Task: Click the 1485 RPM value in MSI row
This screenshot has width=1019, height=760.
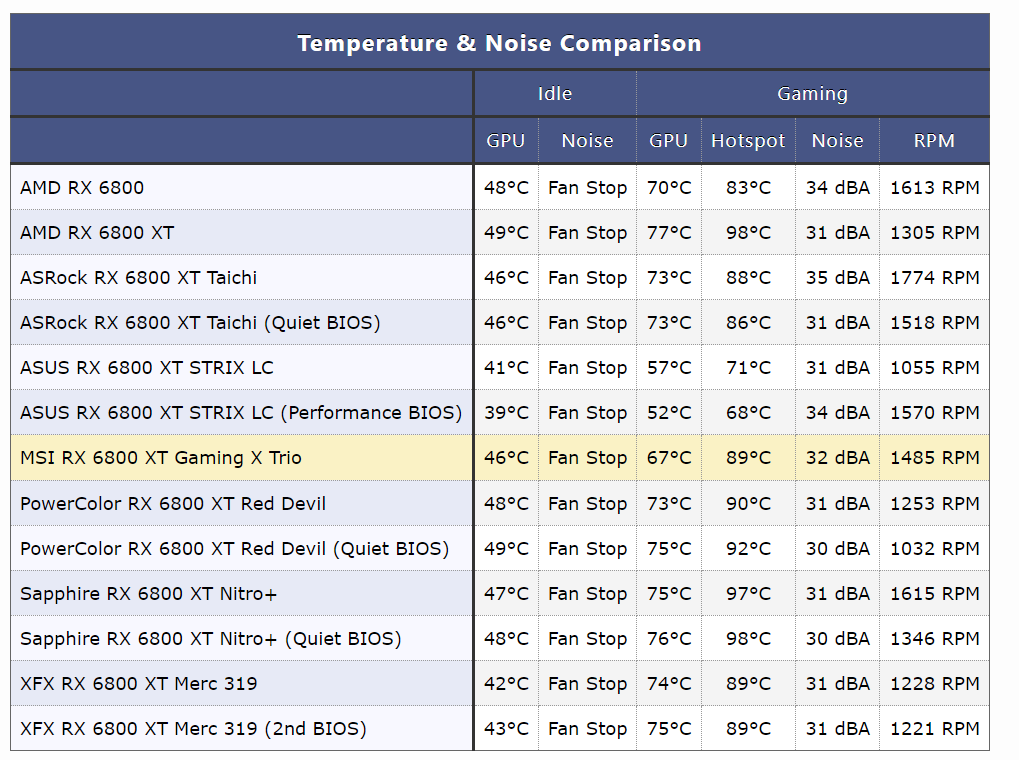Action: pyautogui.click(x=934, y=458)
